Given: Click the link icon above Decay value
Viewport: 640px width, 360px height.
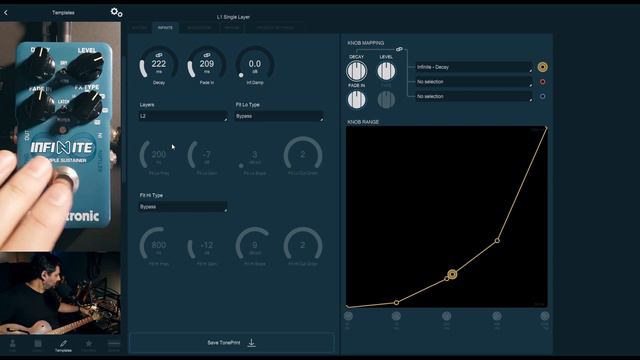Looking at the screenshot, I should [x=159, y=55].
